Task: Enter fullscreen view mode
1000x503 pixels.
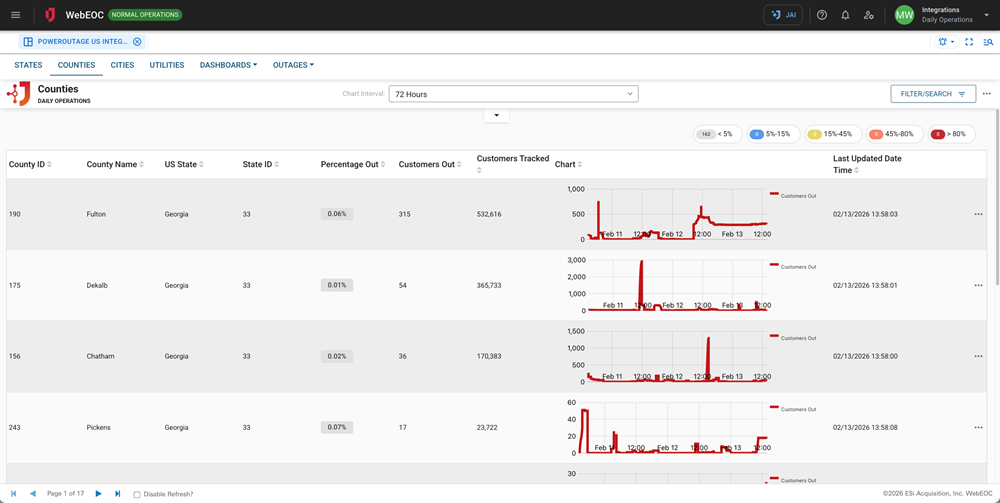Action: coord(969,42)
